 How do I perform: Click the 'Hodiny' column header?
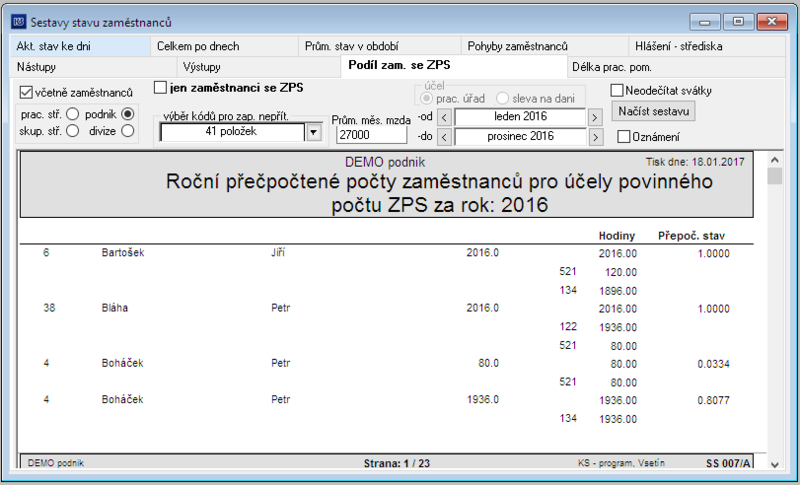click(616, 236)
